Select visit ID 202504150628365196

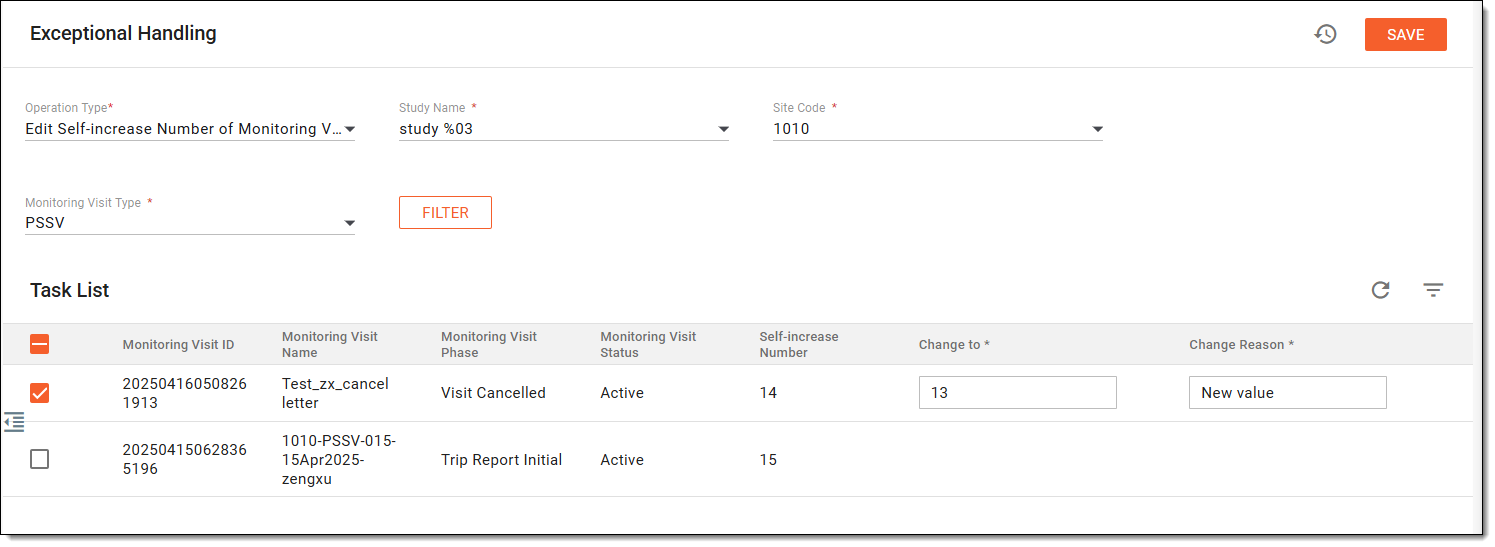pos(184,459)
